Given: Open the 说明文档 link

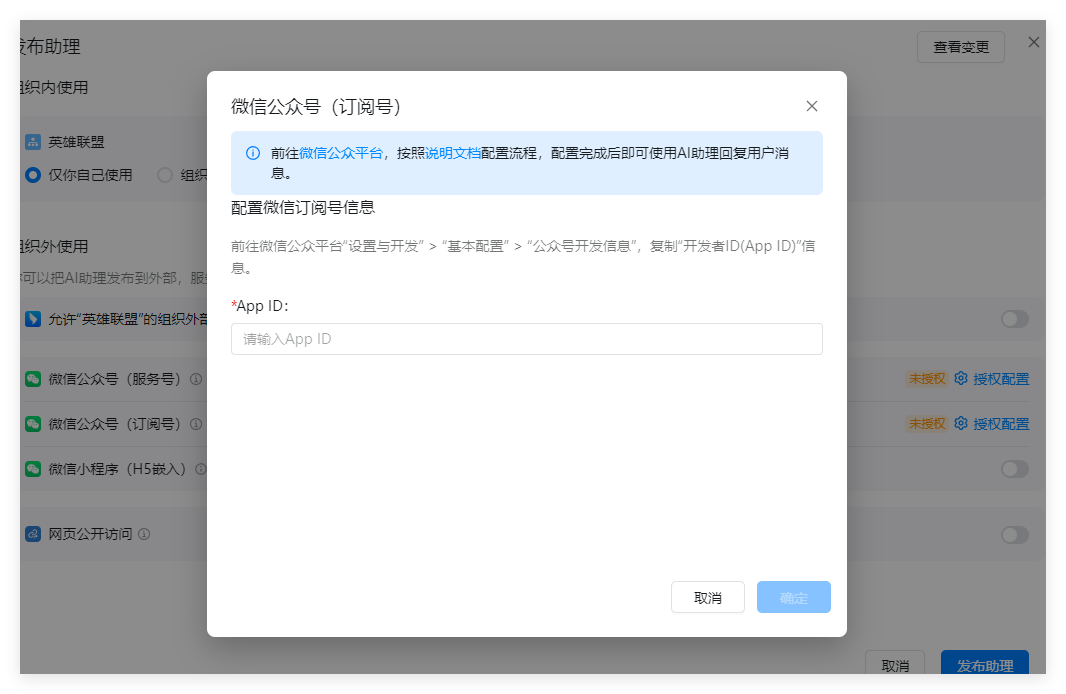Looking at the screenshot, I should pyautogui.click(x=453, y=153).
